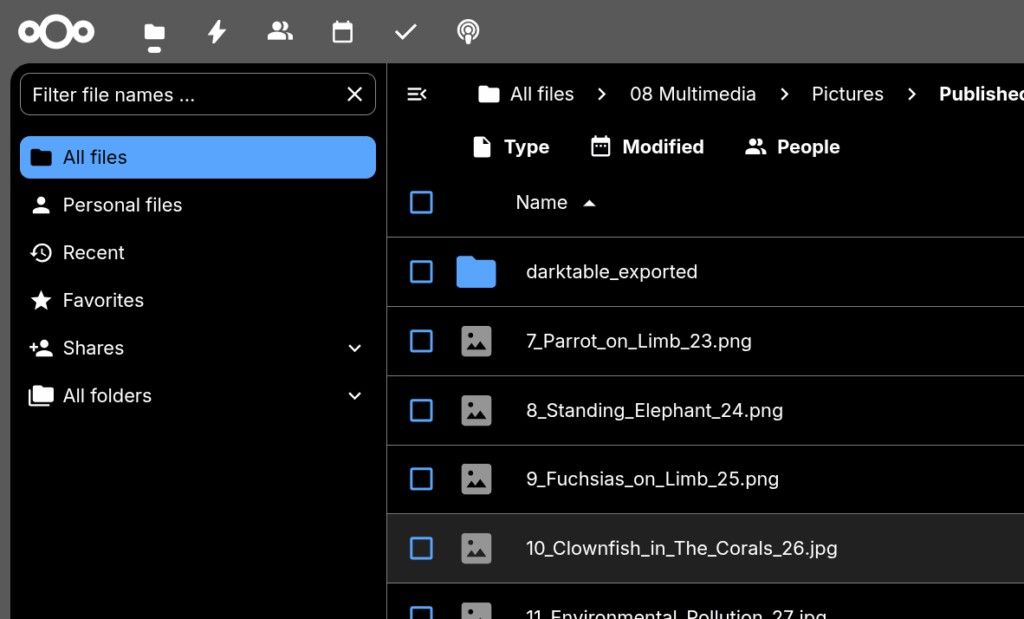Collapse the navigation sidebar toggle icon

(x=417, y=94)
